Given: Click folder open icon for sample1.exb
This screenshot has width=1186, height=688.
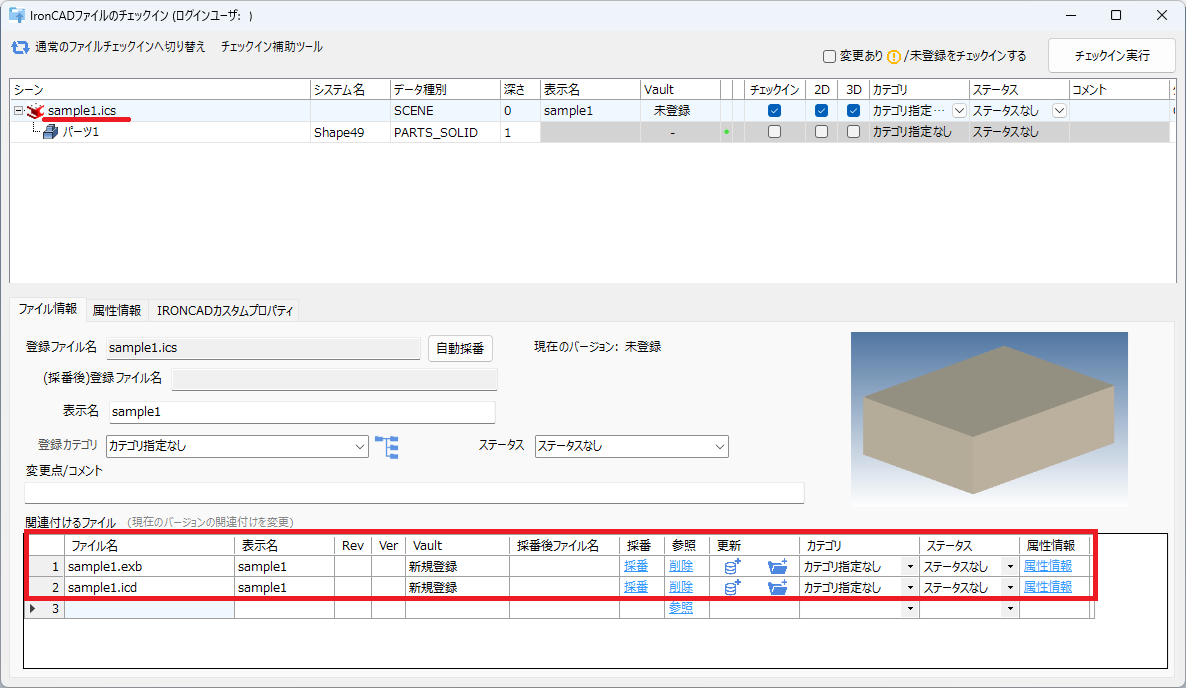Looking at the screenshot, I should pyautogui.click(x=777, y=567).
